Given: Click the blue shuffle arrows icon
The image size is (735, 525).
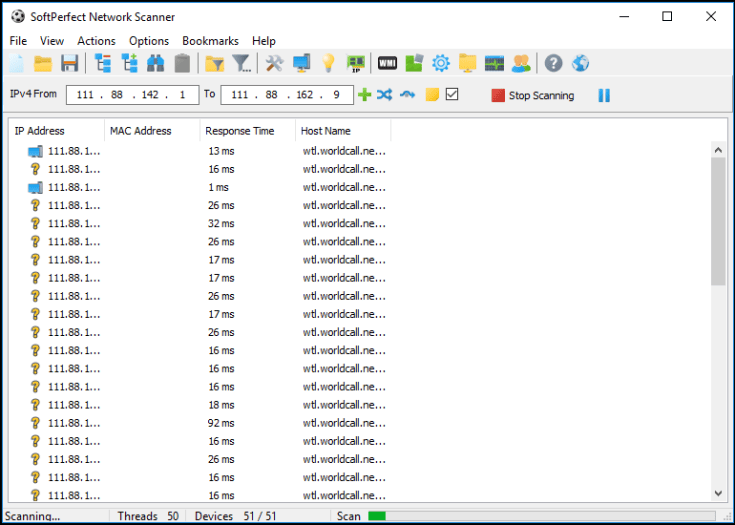Looking at the screenshot, I should tap(385, 95).
